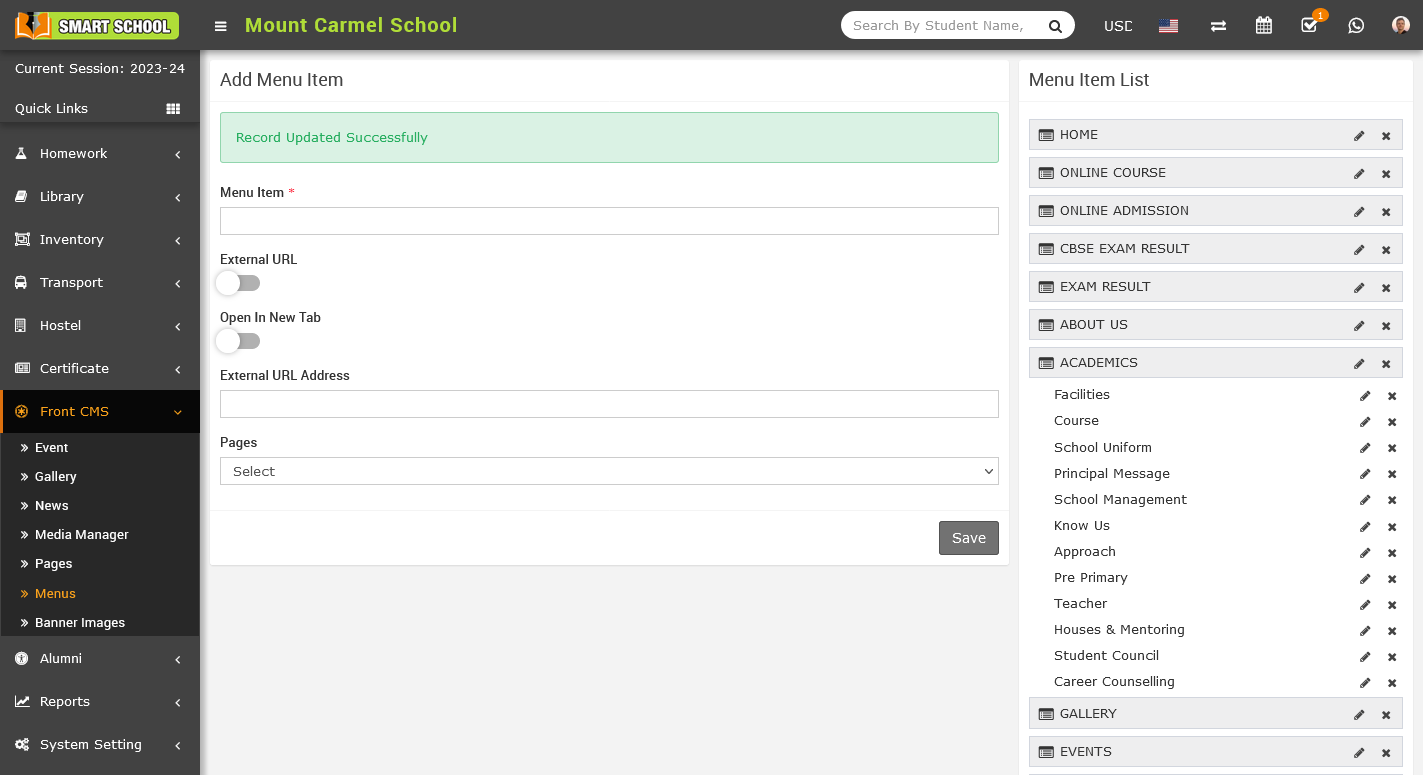Delete the Career Counselling submenu item
The width and height of the screenshot is (1423, 775).
(1392, 683)
